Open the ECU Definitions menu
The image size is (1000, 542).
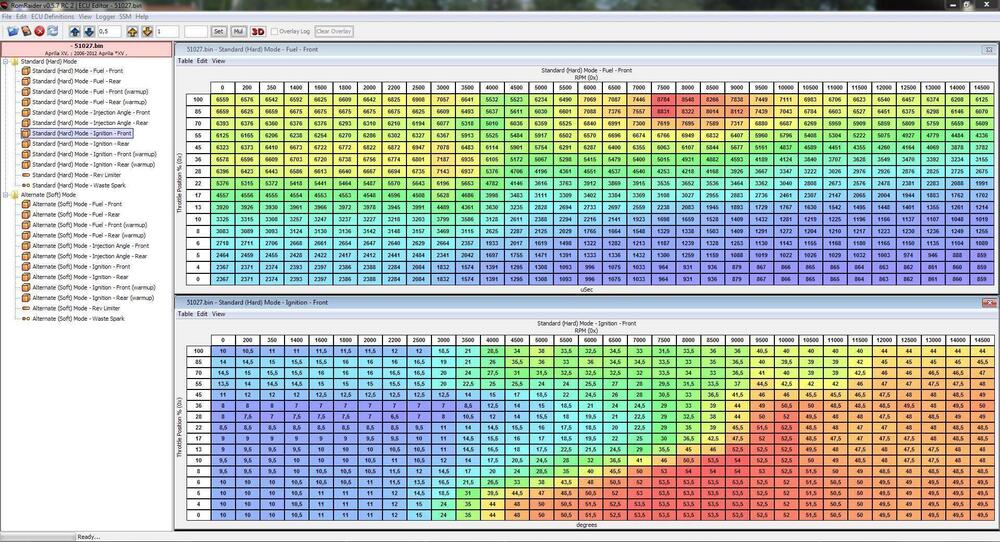(x=53, y=17)
